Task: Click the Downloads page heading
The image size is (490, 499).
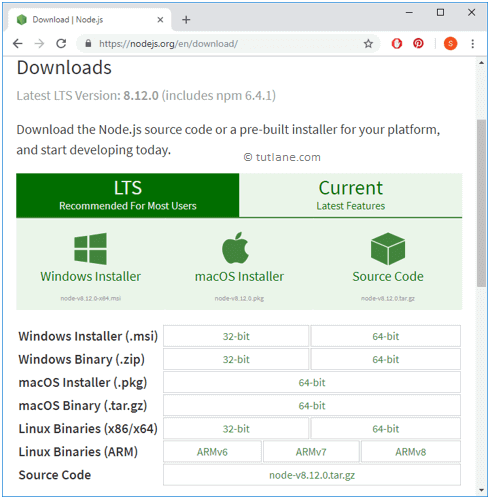Action: pyautogui.click(x=64, y=68)
